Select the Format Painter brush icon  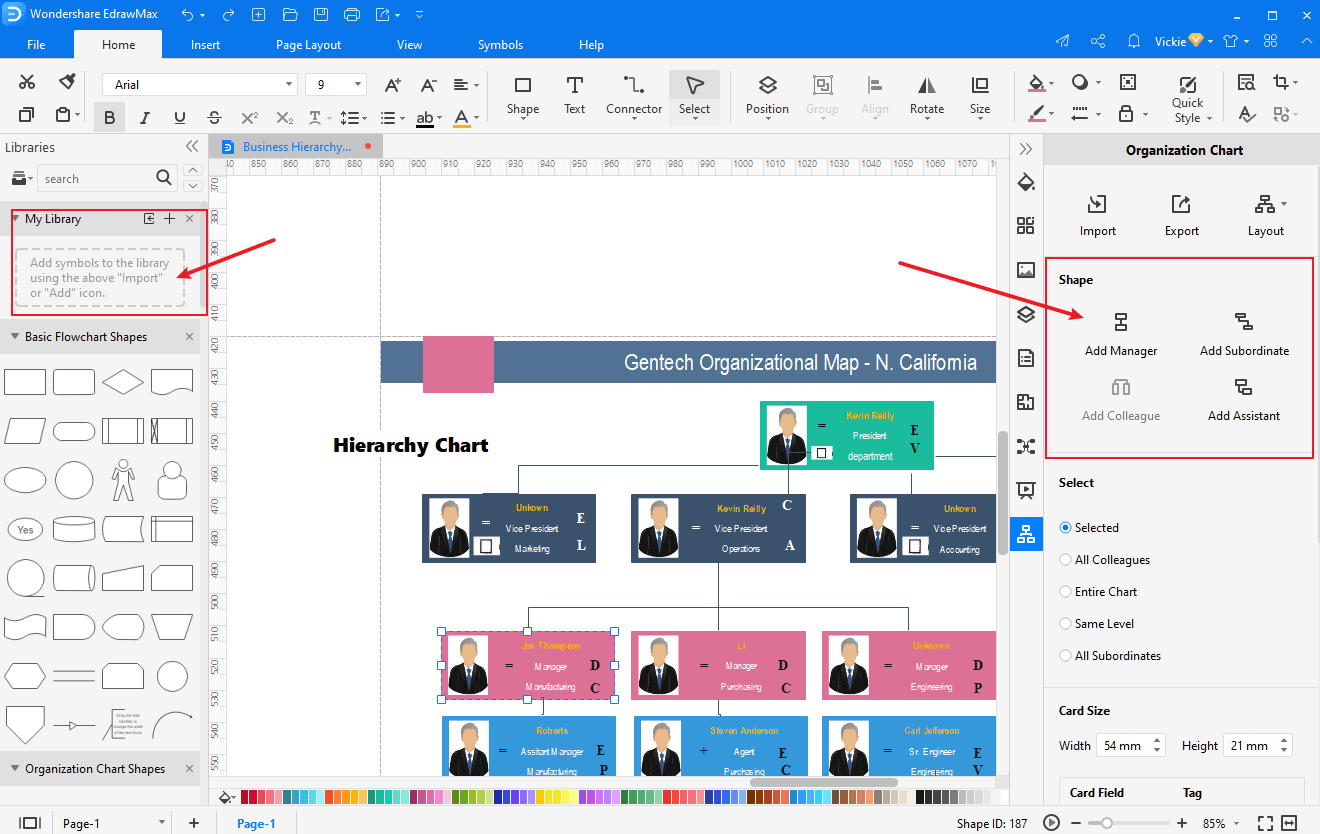click(67, 82)
